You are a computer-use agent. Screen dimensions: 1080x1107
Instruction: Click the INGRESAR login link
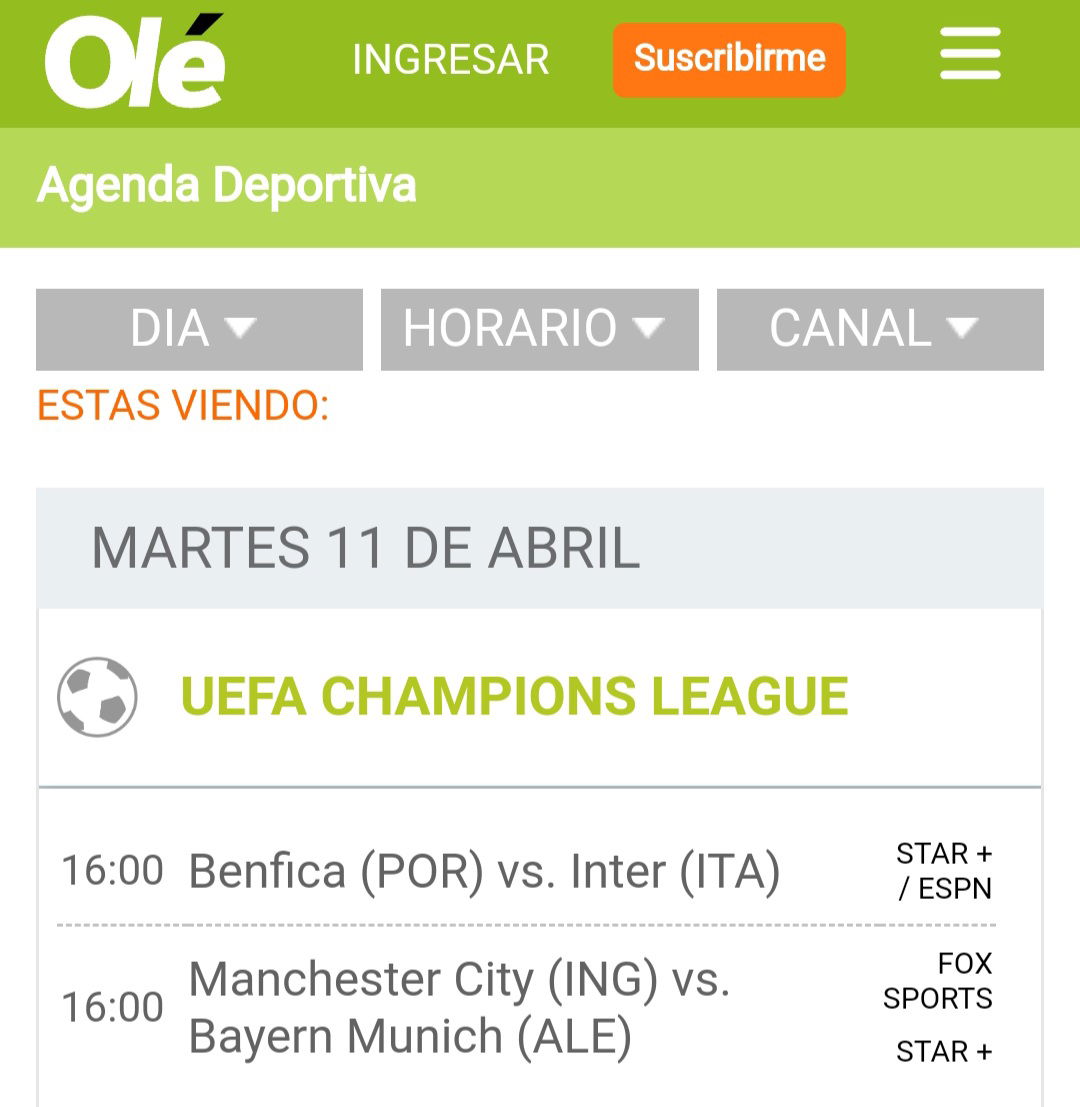(x=450, y=59)
